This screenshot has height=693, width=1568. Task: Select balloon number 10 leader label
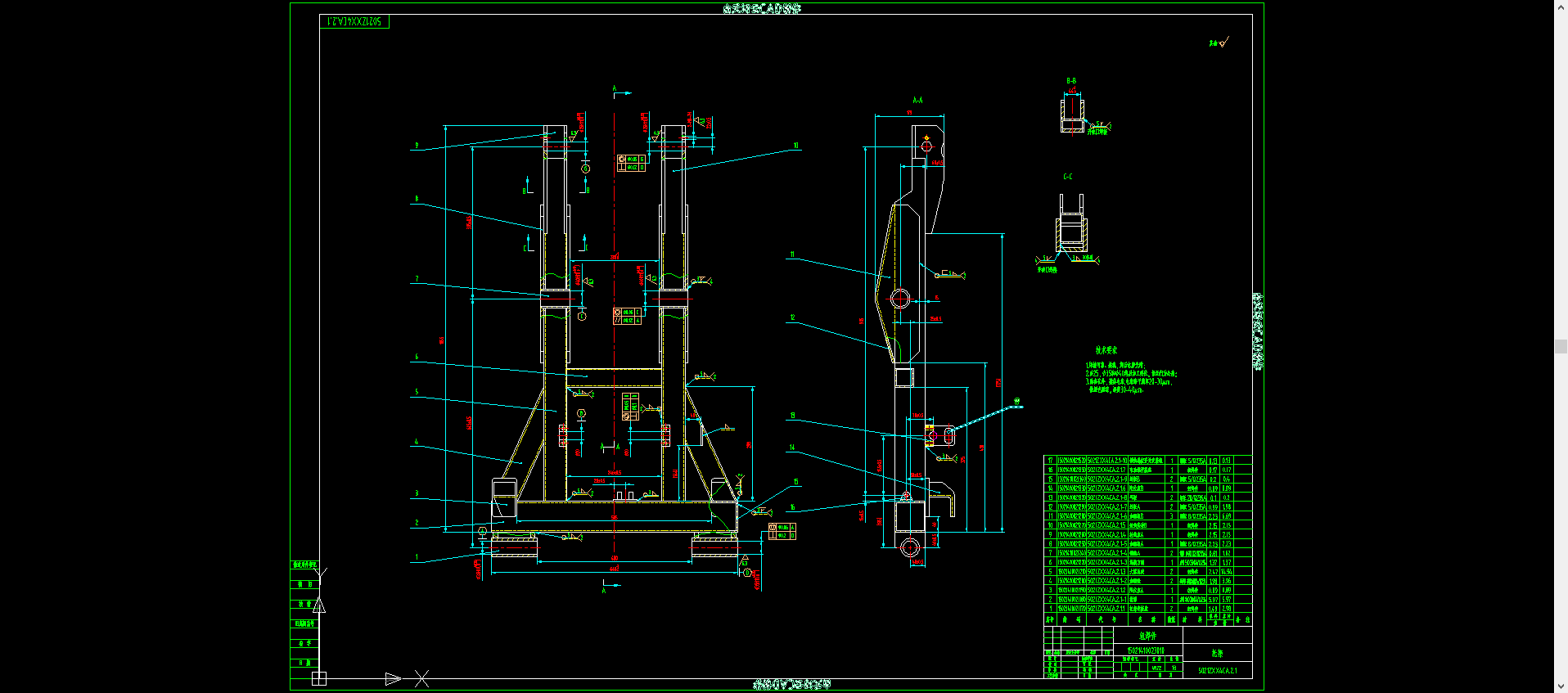tap(796, 146)
